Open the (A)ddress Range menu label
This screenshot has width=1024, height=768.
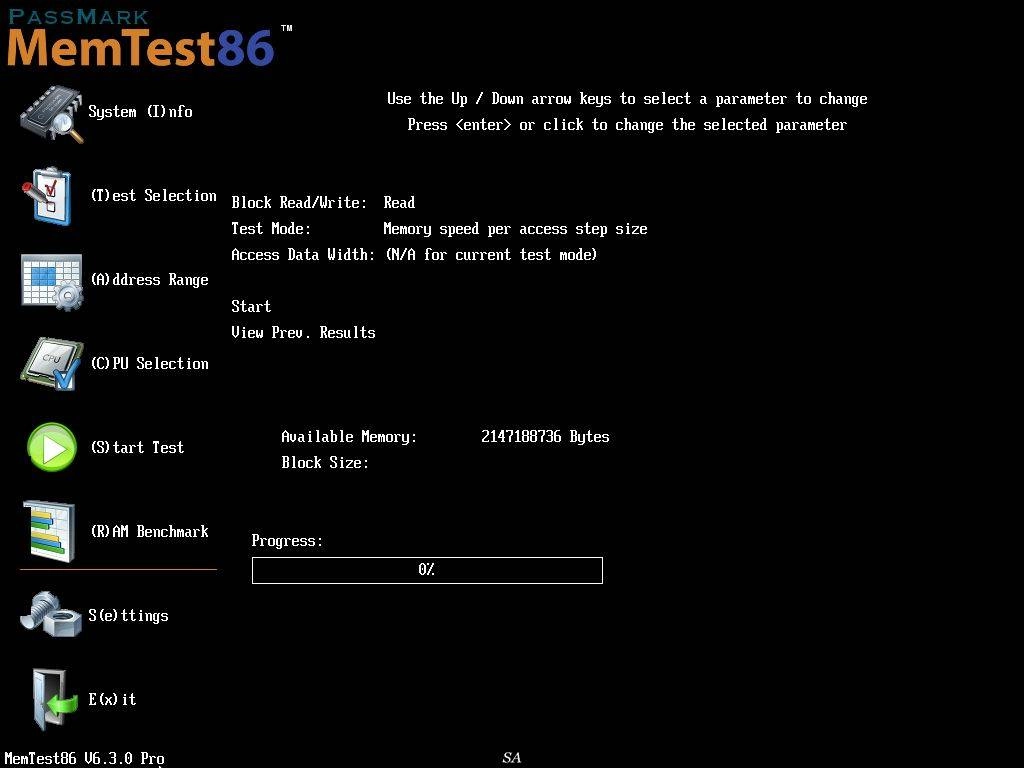point(150,280)
